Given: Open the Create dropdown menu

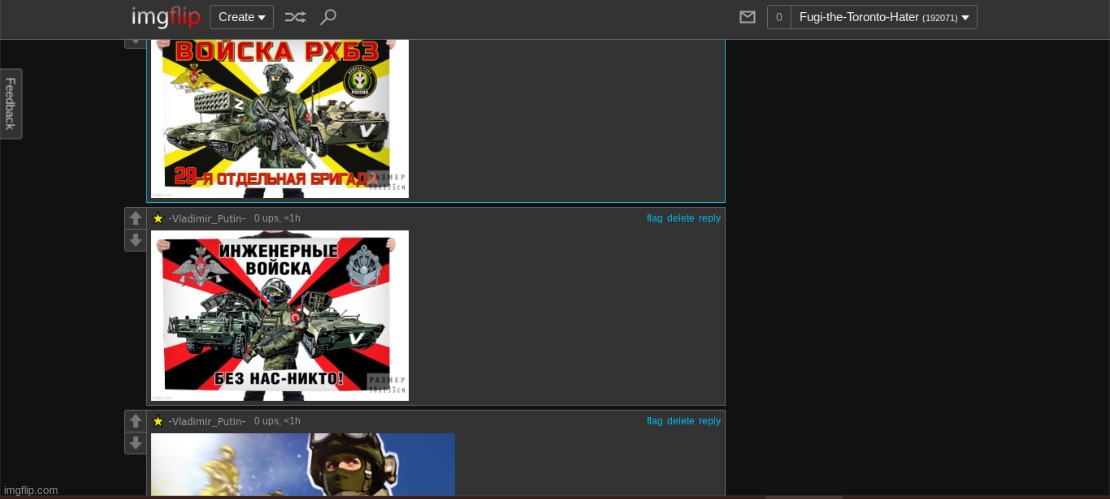Looking at the screenshot, I should pyautogui.click(x=241, y=17).
